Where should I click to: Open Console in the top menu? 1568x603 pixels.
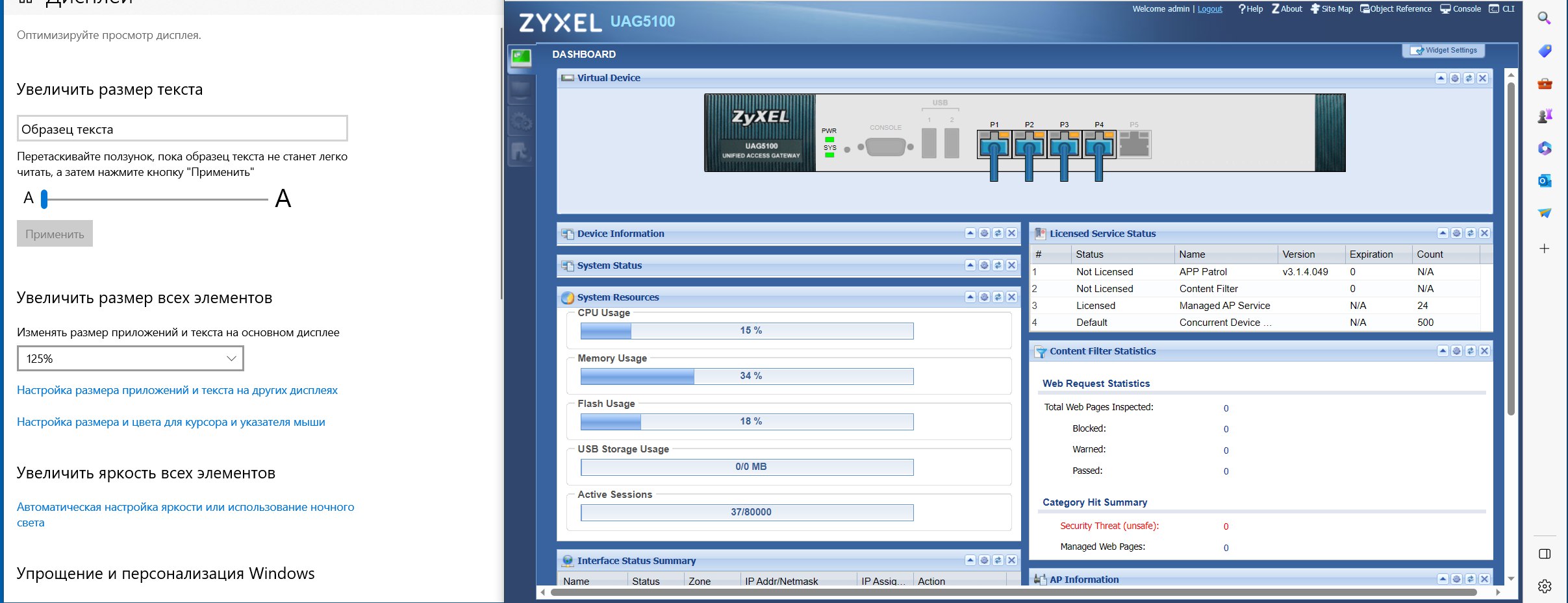click(x=1461, y=9)
